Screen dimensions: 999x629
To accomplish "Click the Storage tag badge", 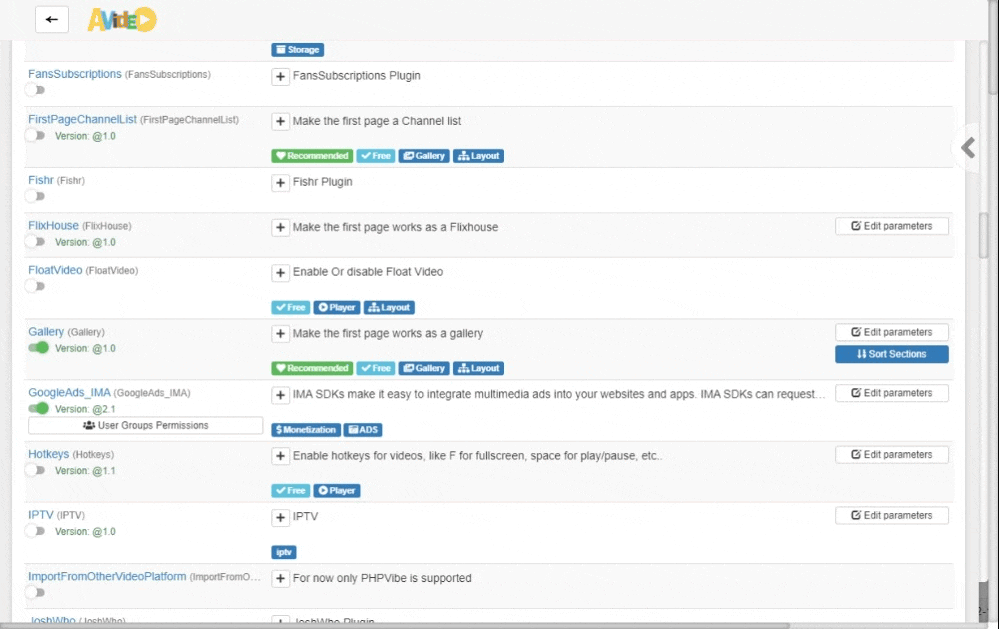I will (x=298, y=50).
